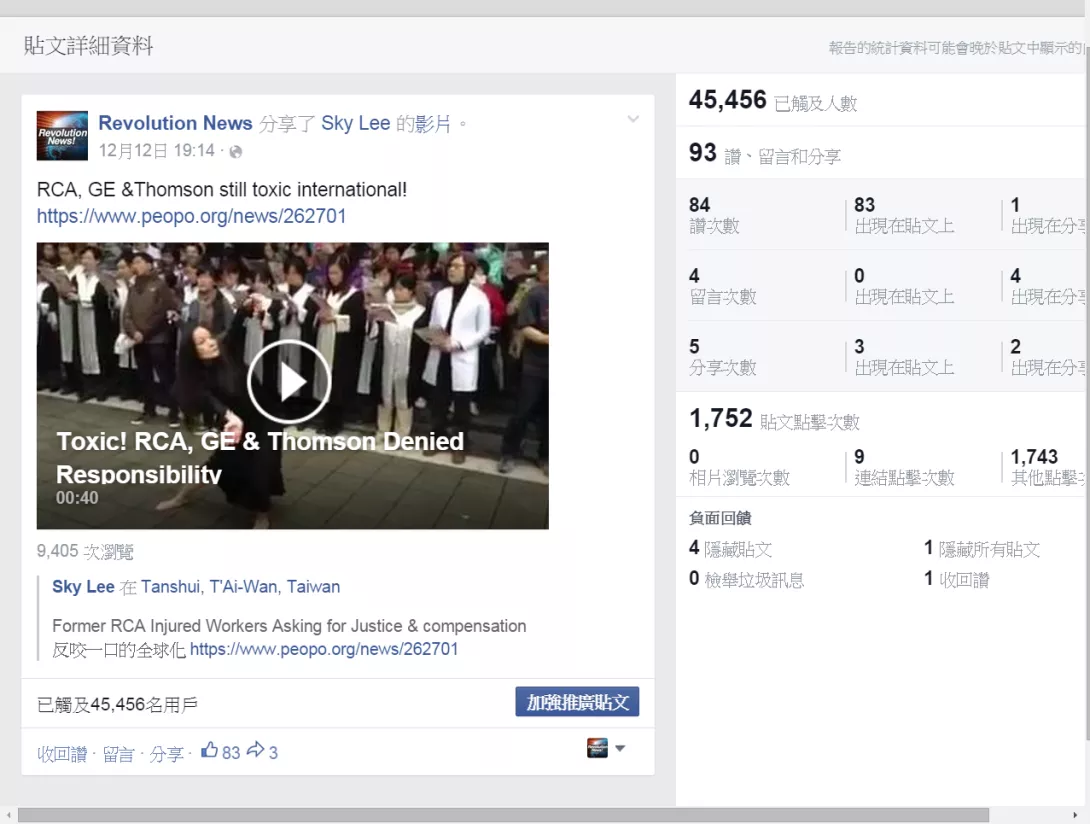
Task: Click the 0 出現在貼文上 comments breakdown
Action: pyautogui.click(x=904, y=286)
